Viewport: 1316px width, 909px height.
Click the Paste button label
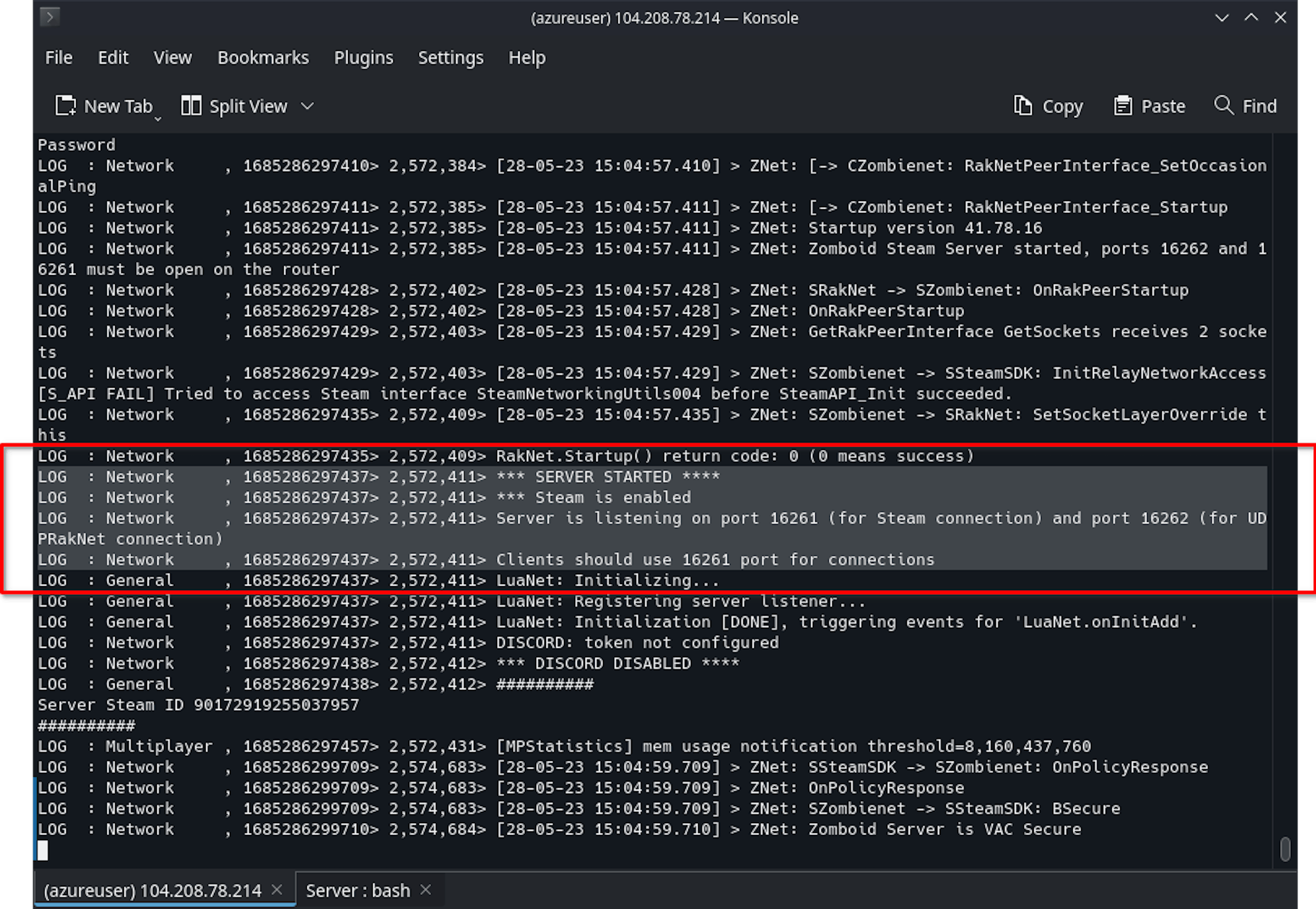tap(1163, 106)
